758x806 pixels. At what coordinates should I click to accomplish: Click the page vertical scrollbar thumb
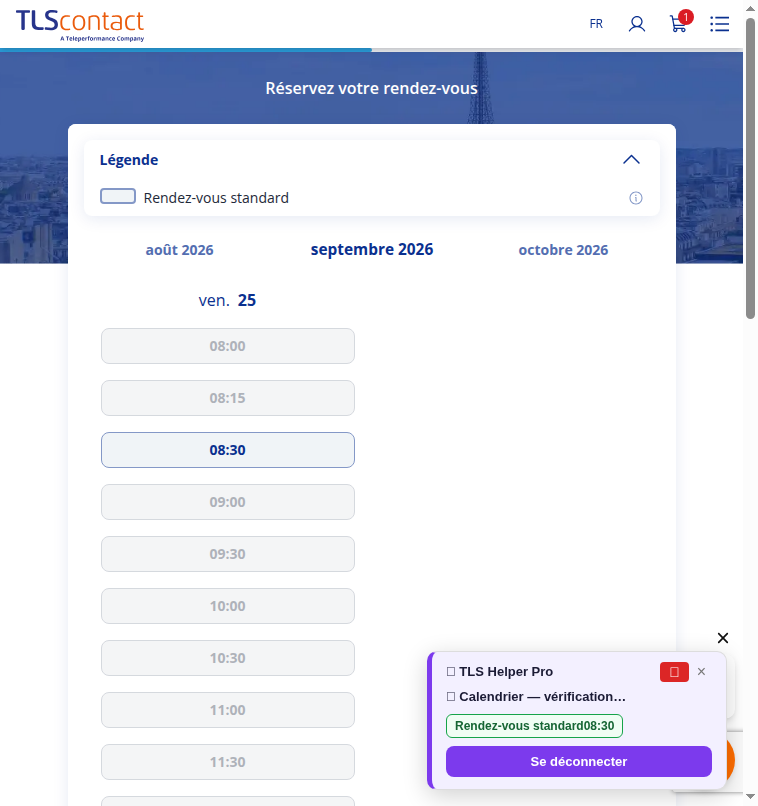click(750, 169)
